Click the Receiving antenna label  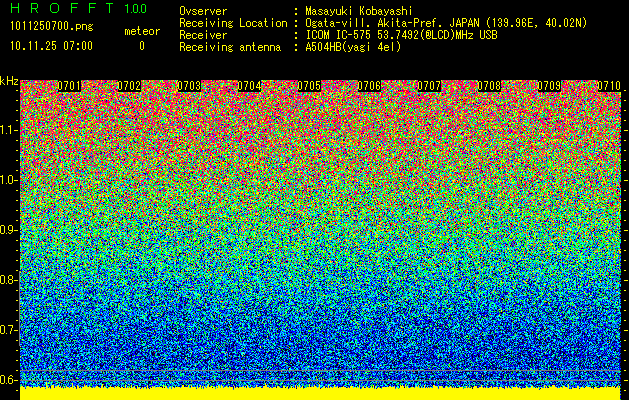pos(230,47)
